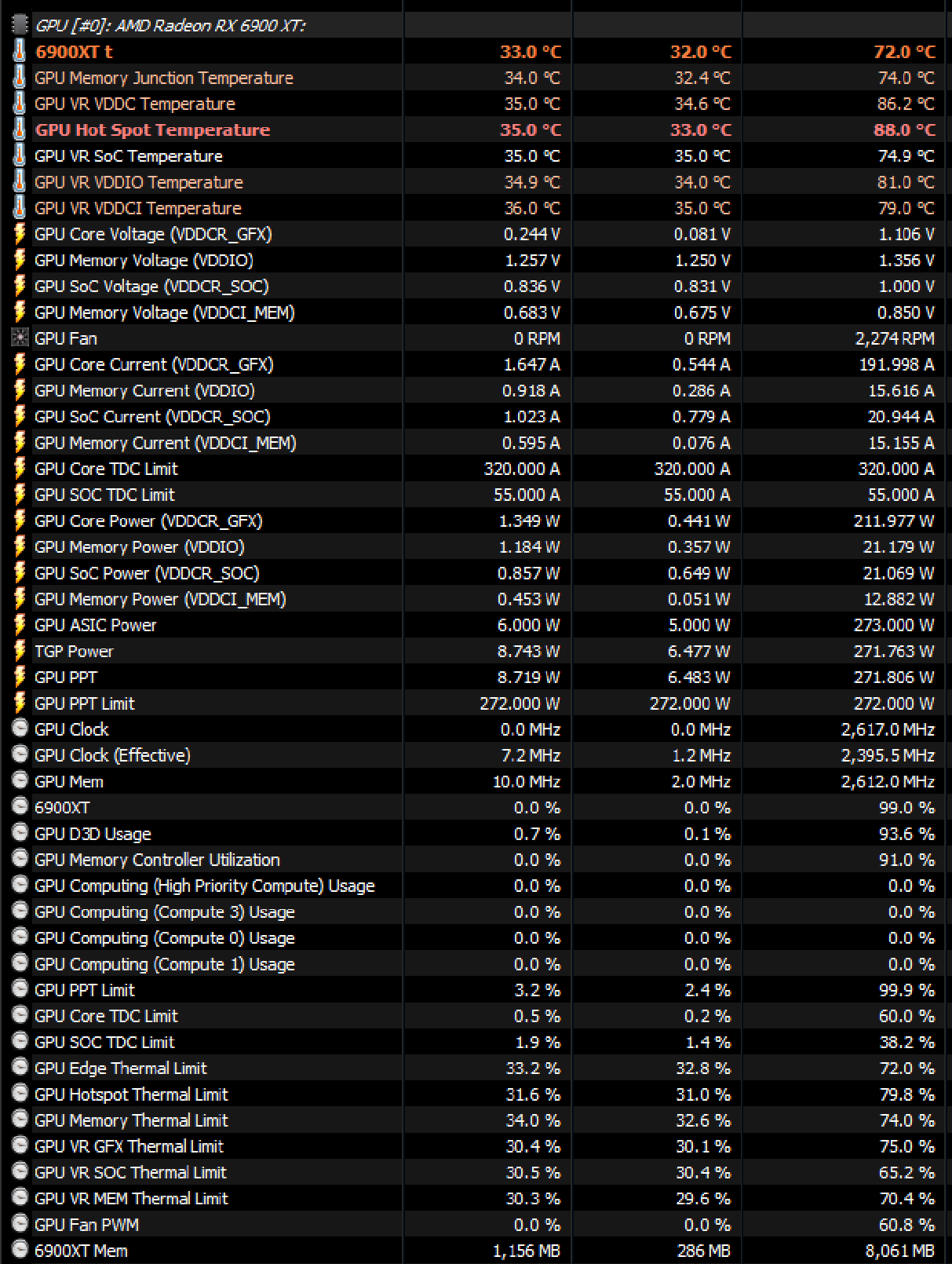Select GPU Computing (Compute 1) Usage label
Viewport: 952px width, 1264px height.
[x=165, y=964]
